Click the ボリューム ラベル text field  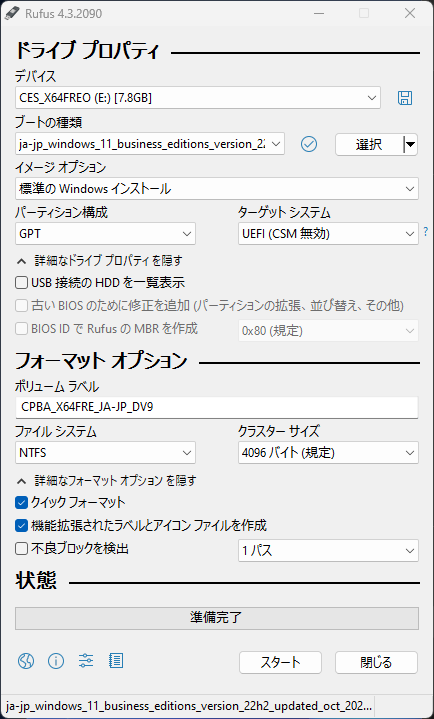217,407
